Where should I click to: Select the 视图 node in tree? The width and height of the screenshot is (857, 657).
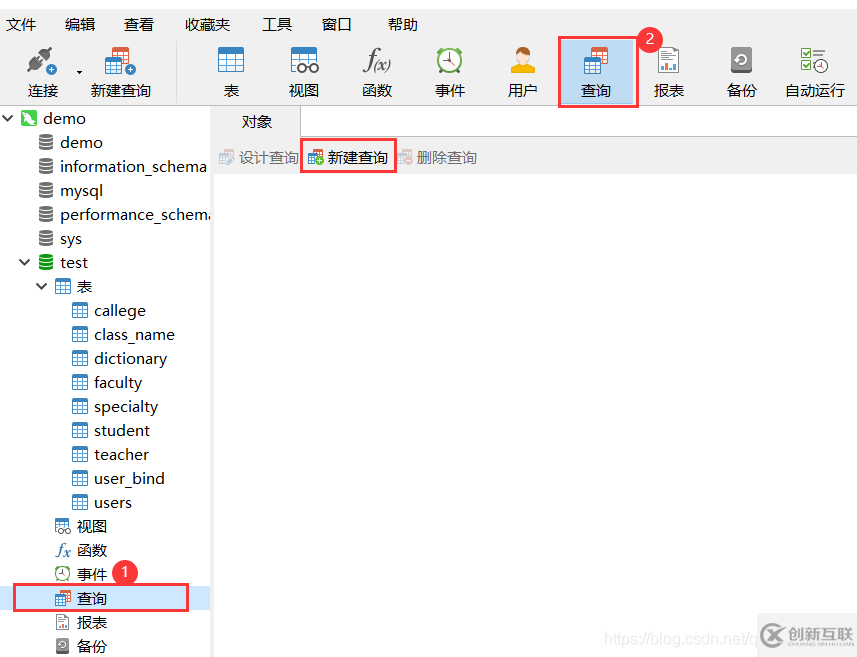click(x=81, y=526)
